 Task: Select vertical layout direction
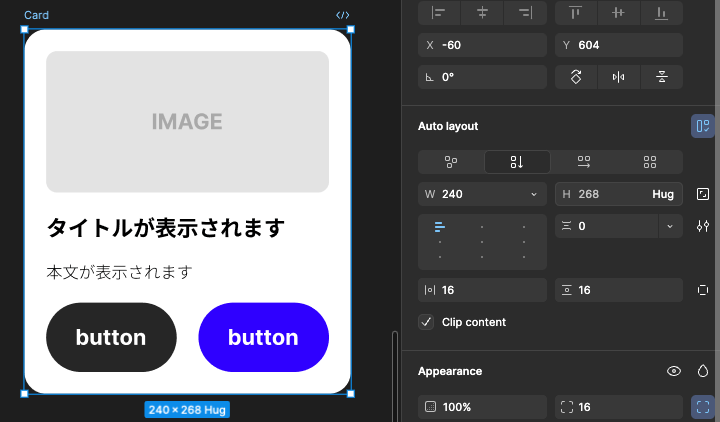tap(517, 162)
